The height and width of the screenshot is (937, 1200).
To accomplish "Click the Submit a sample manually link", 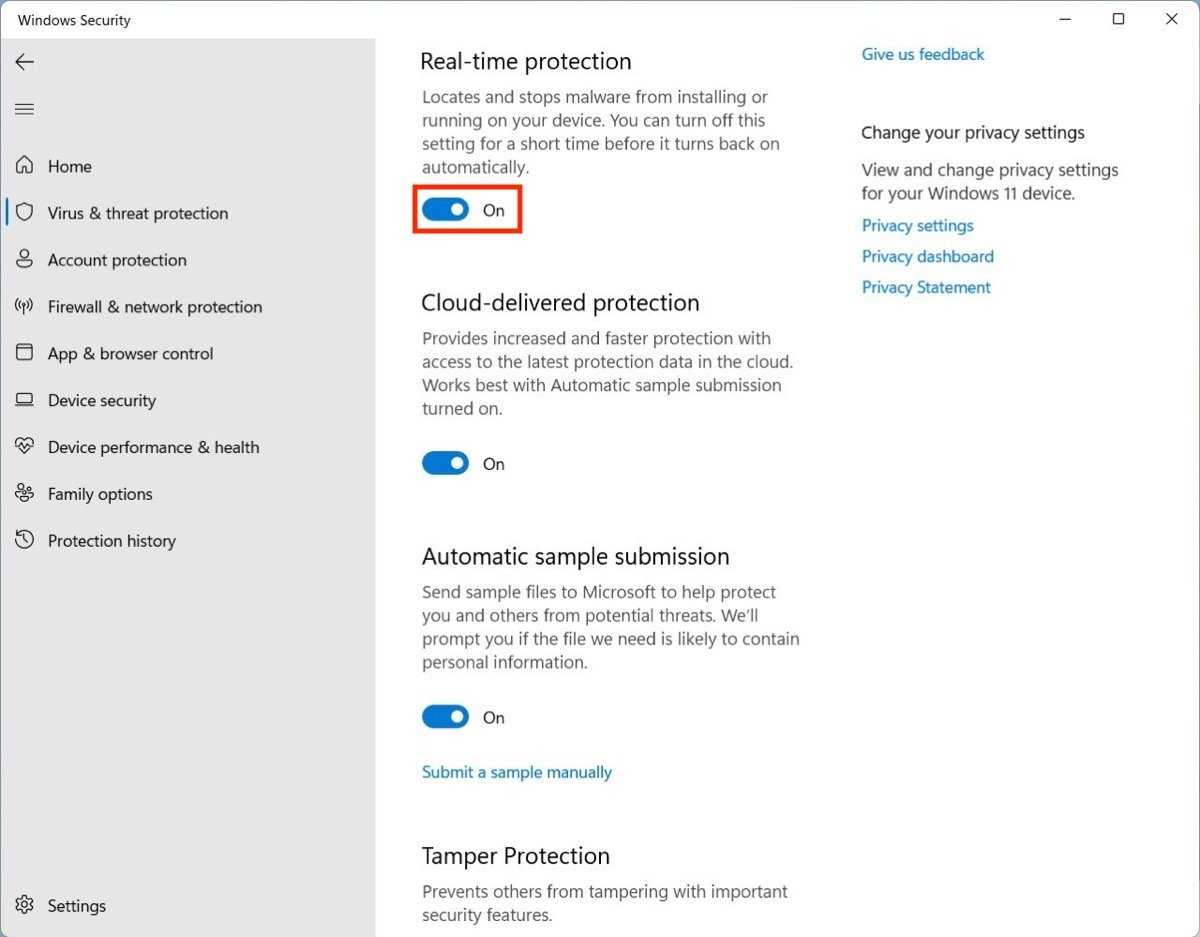I will point(517,772).
